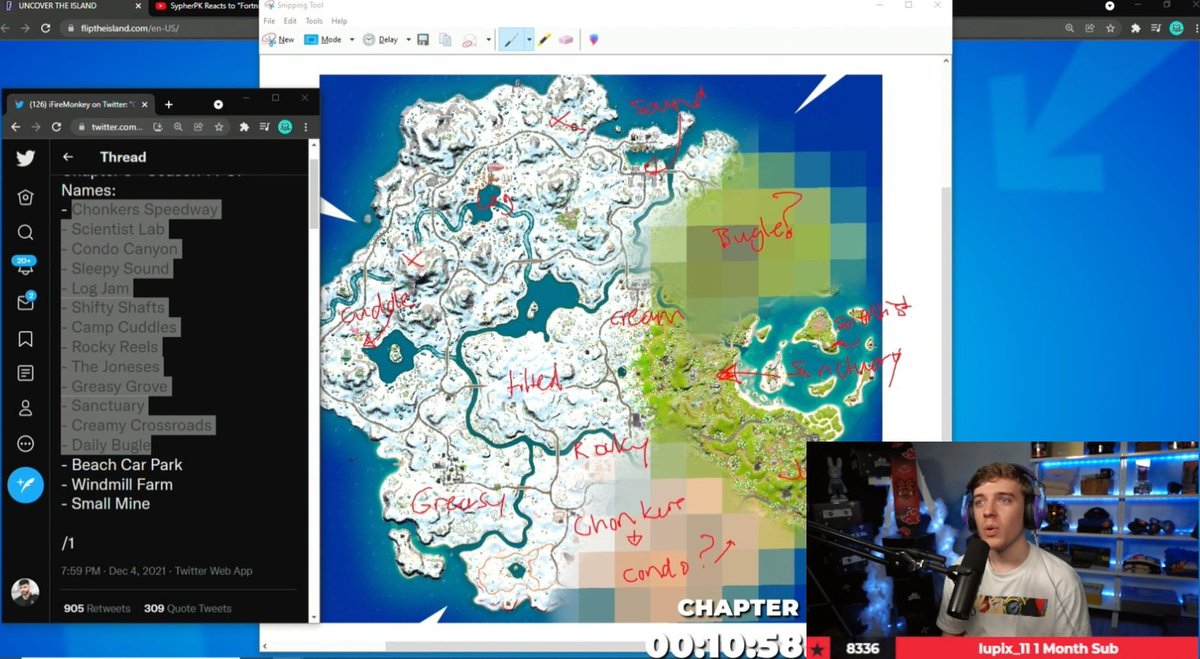
Task: Expand the Mode dropdown arrow
Action: point(352,40)
